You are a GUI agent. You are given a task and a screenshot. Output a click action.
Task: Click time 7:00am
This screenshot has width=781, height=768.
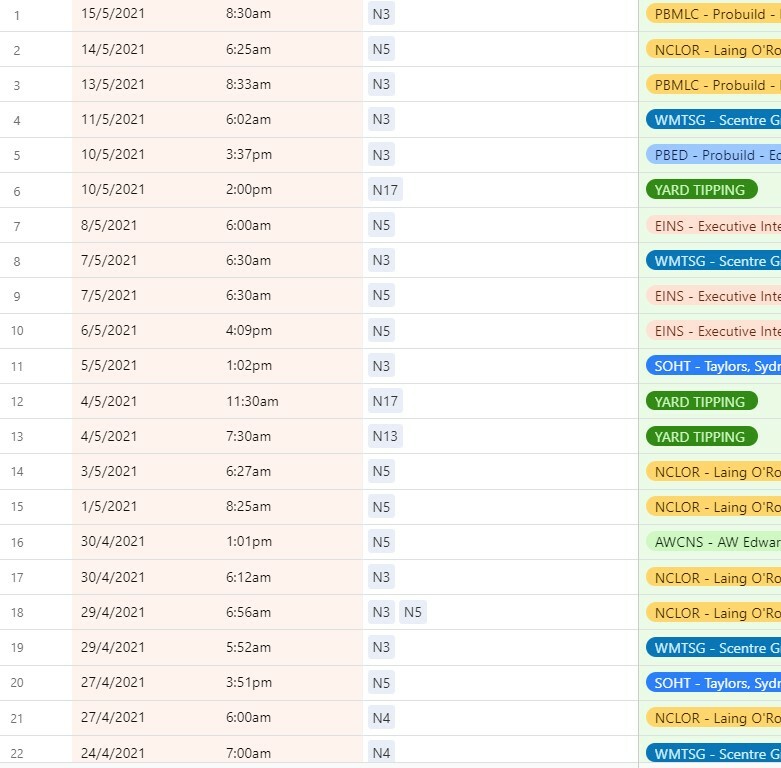click(248, 753)
